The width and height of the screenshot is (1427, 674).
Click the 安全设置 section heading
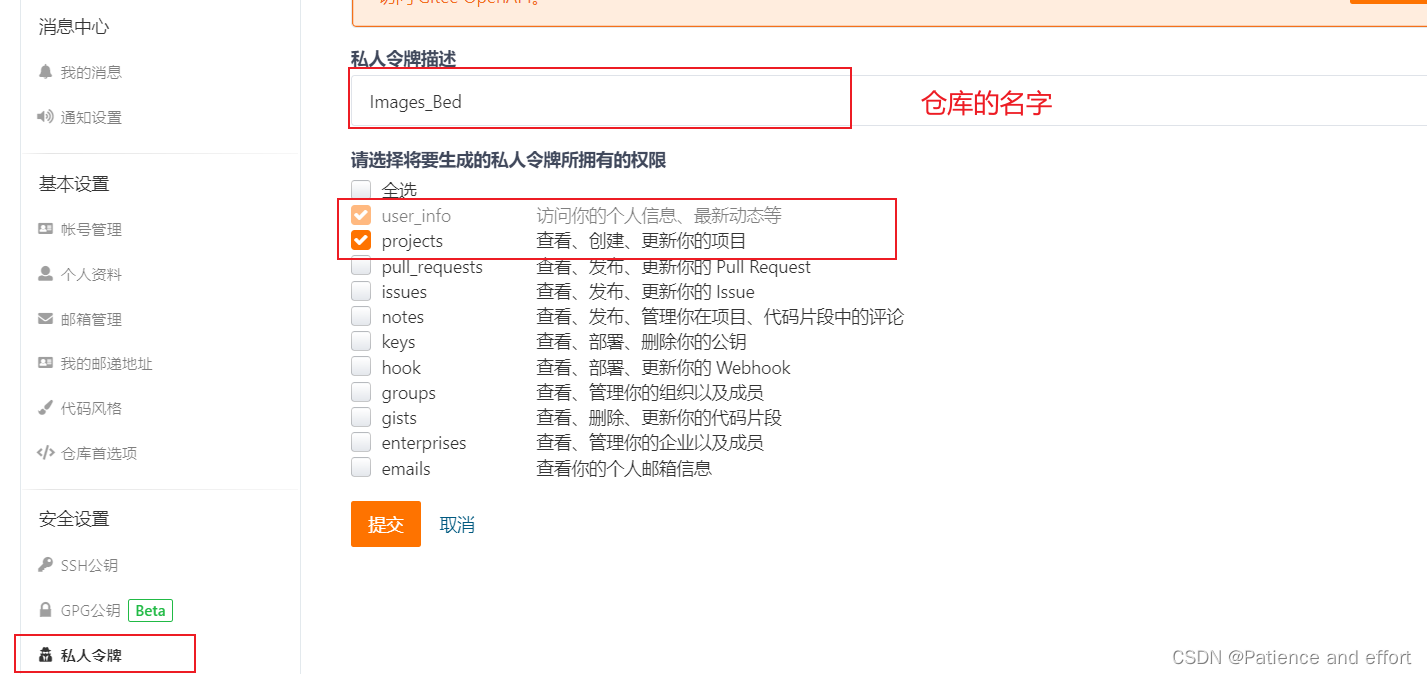click(74, 519)
